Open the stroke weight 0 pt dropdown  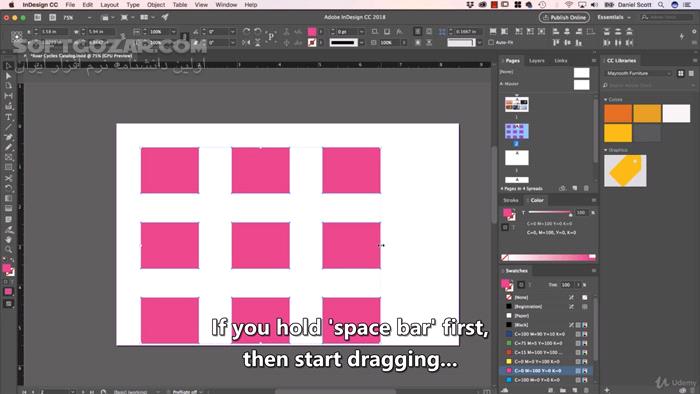[x=361, y=32]
